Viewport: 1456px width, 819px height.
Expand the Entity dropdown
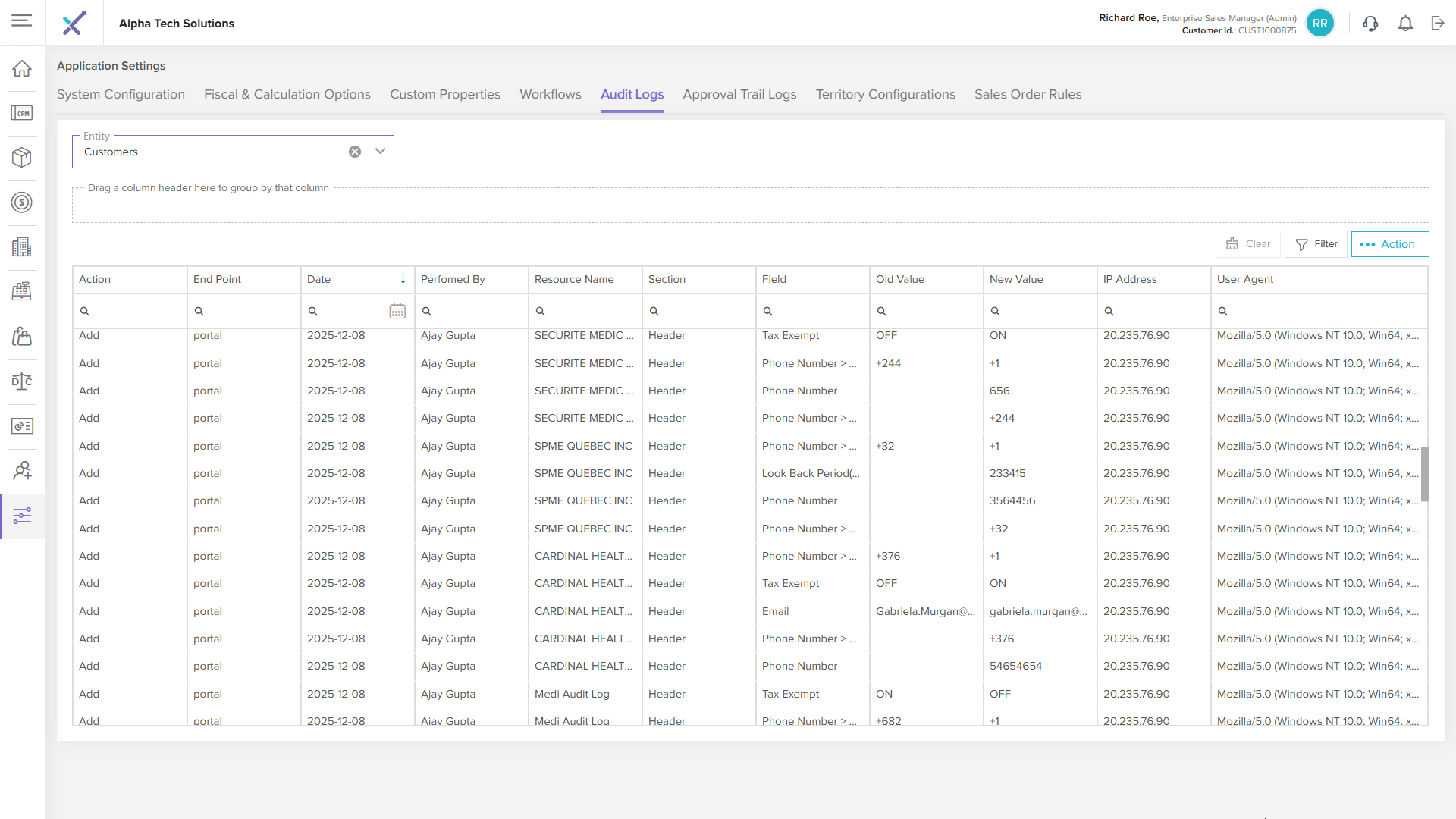coord(381,152)
